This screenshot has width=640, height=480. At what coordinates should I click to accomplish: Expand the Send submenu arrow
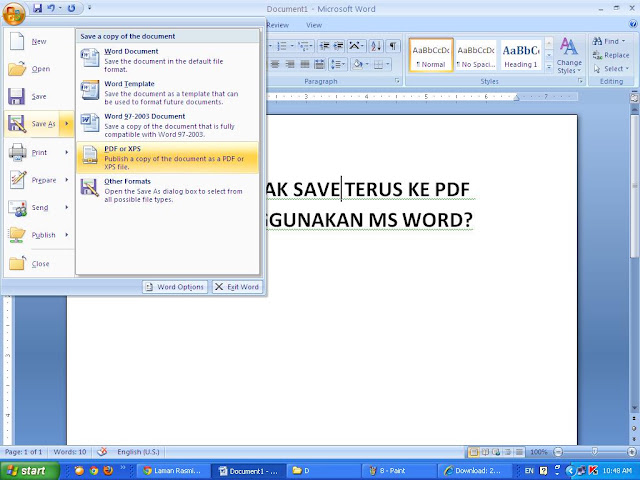(67, 208)
